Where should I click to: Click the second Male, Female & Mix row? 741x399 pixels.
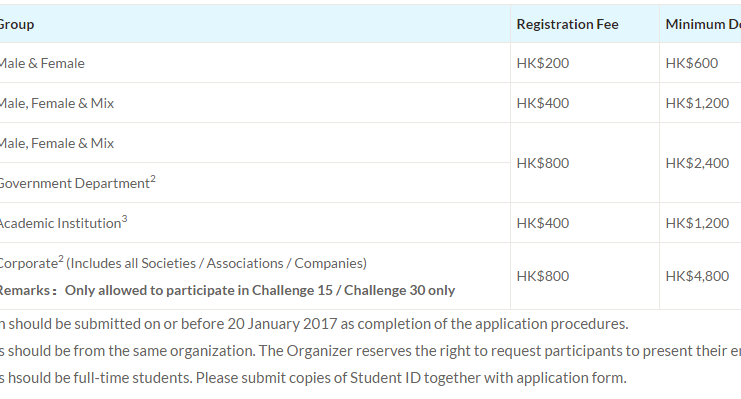tap(255, 143)
